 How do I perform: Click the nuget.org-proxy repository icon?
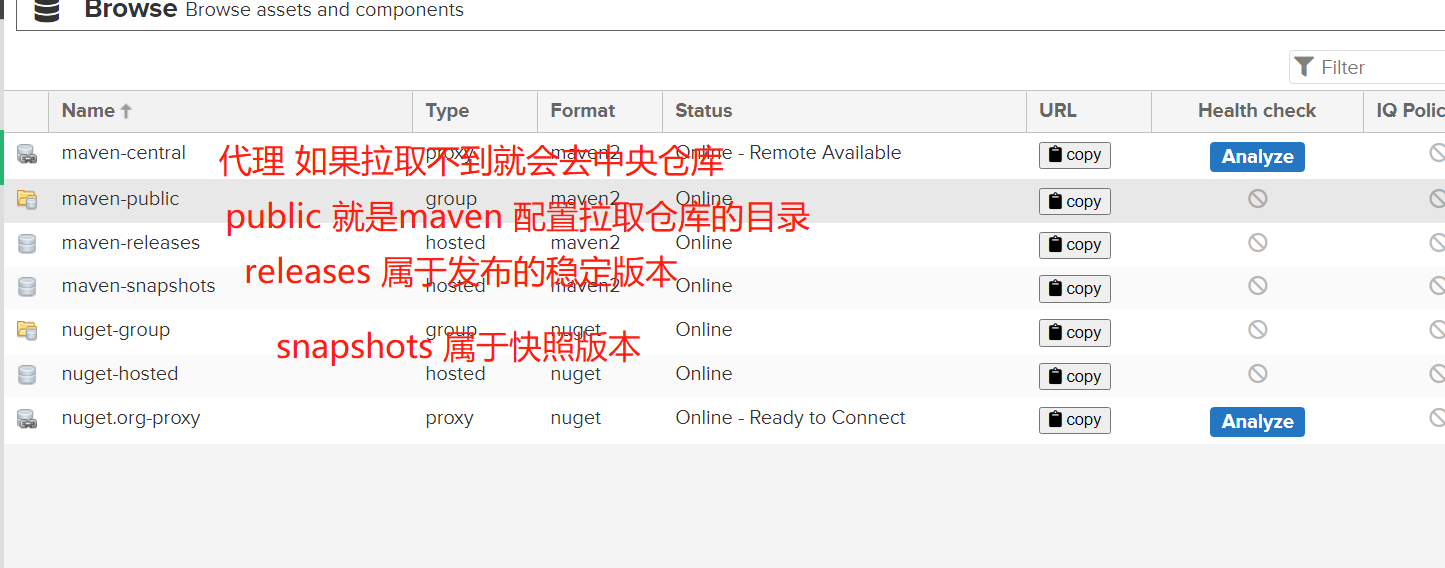(27, 419)
